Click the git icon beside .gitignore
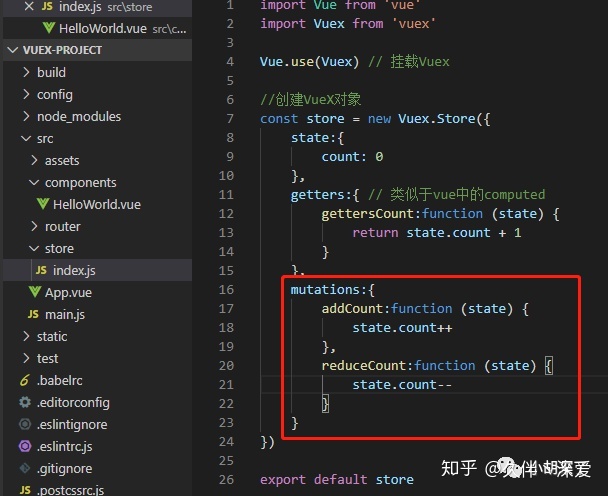The width and height of the screenshot is (608, 496). click(25, 468)
